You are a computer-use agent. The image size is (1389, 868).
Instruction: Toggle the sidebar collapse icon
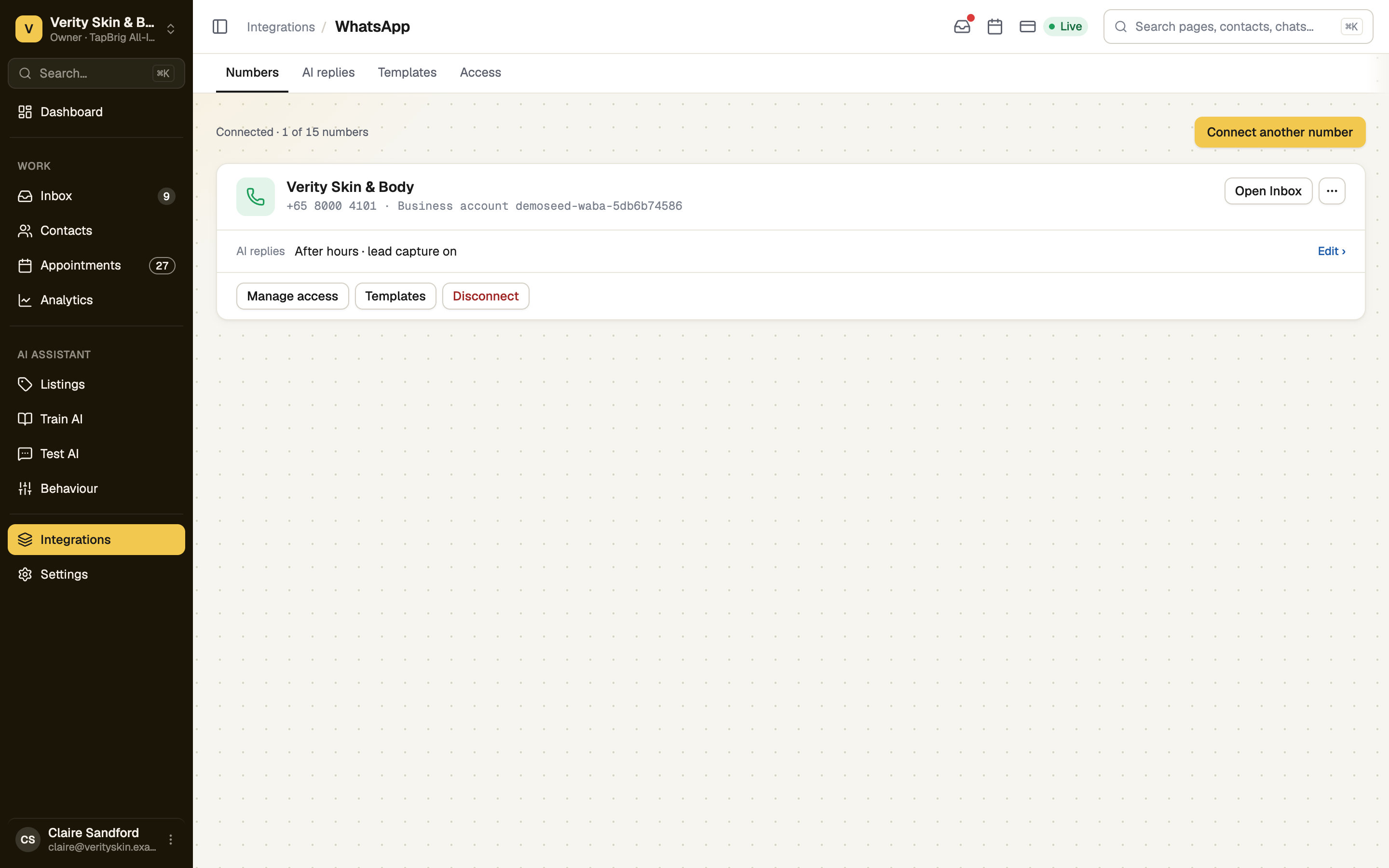point(220,27)
